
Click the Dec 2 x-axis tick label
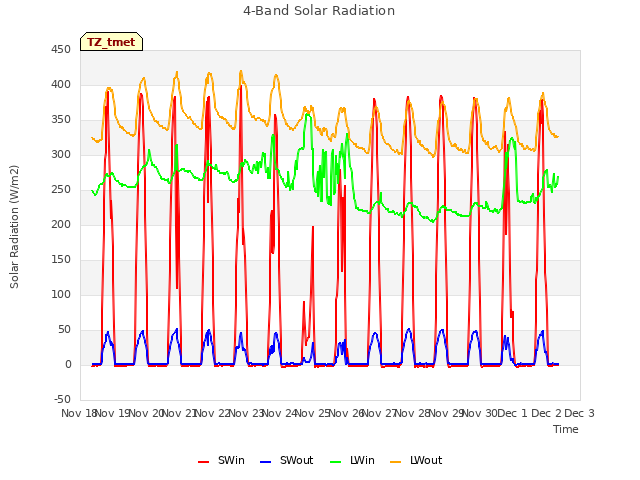[546, 413]
